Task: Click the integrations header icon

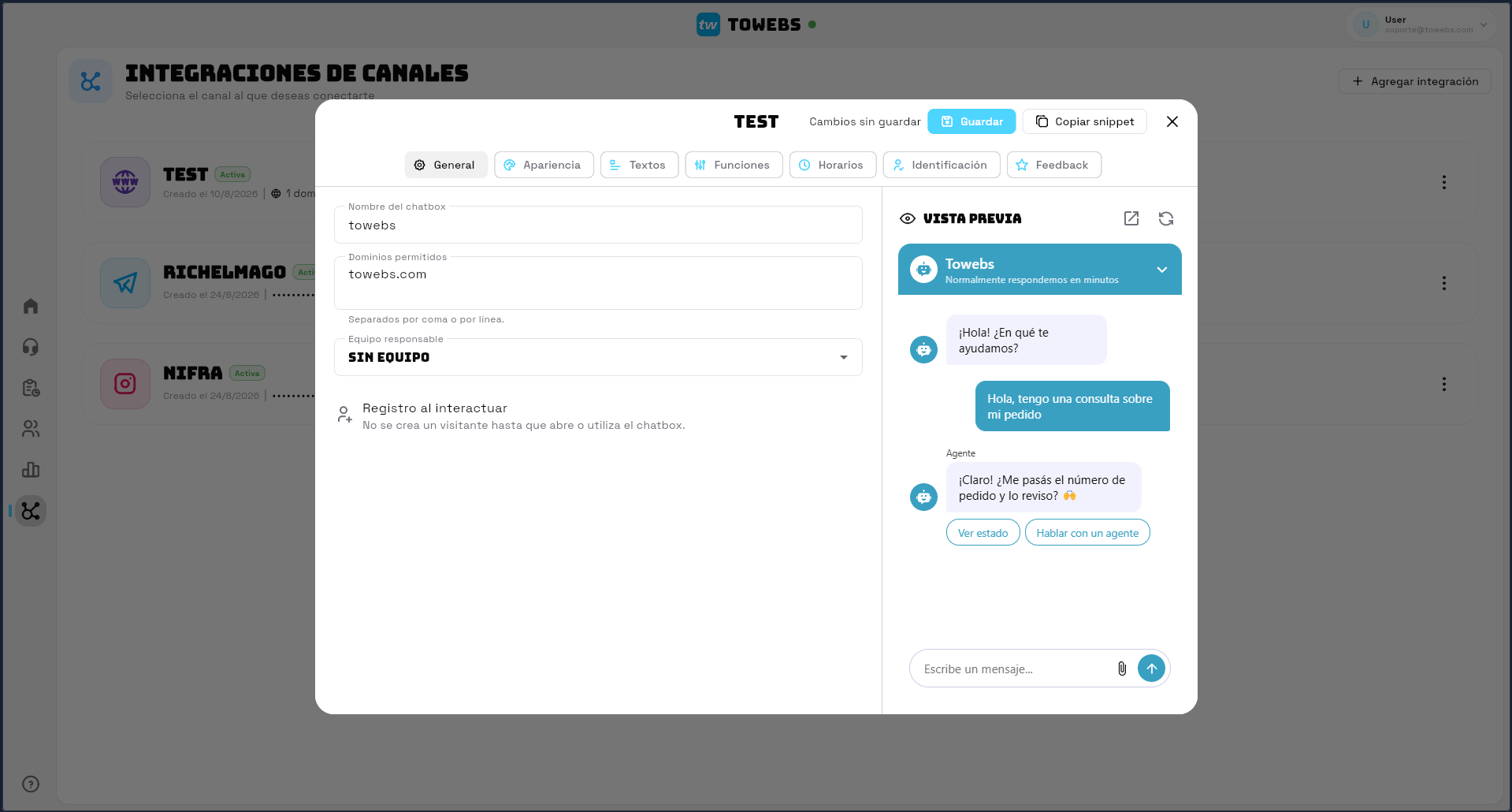Action: tap(91, 81)
